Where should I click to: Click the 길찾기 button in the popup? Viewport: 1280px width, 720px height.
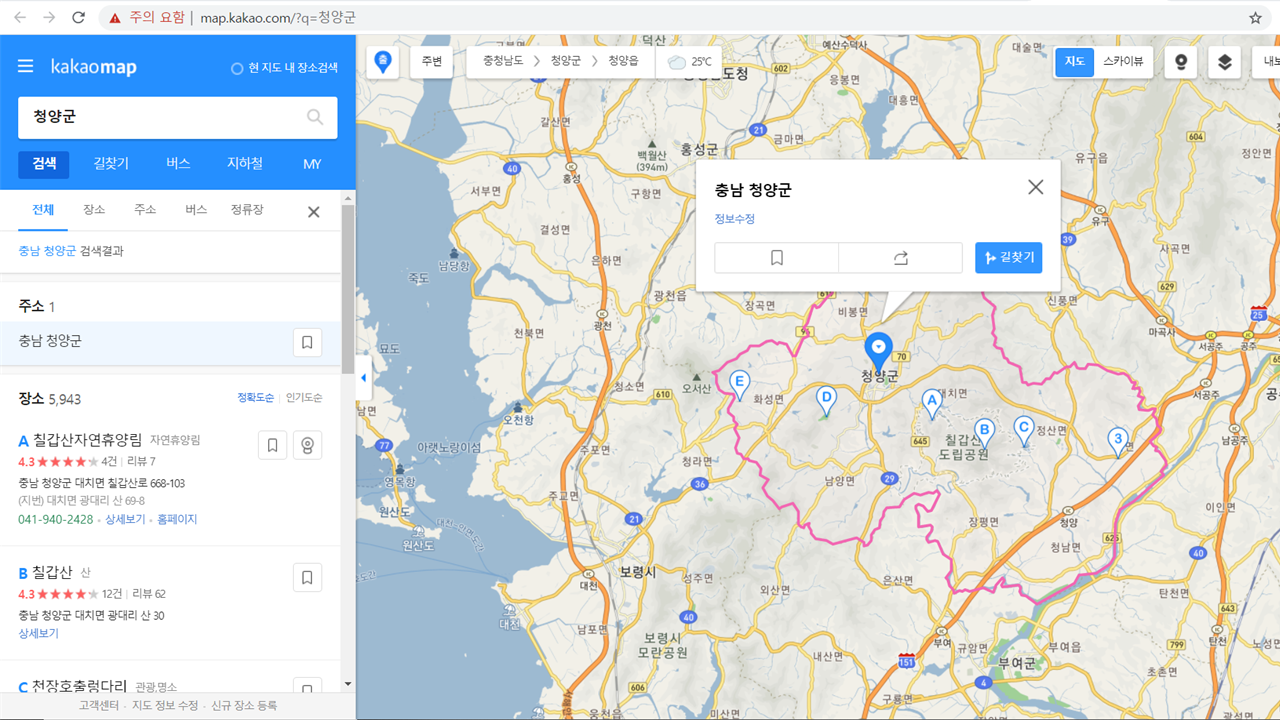coord(1008,257)
